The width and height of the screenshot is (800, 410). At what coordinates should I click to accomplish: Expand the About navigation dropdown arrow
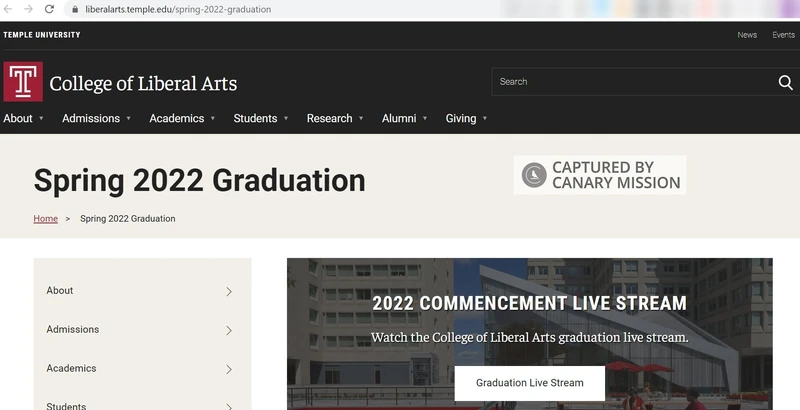(41, 119)
